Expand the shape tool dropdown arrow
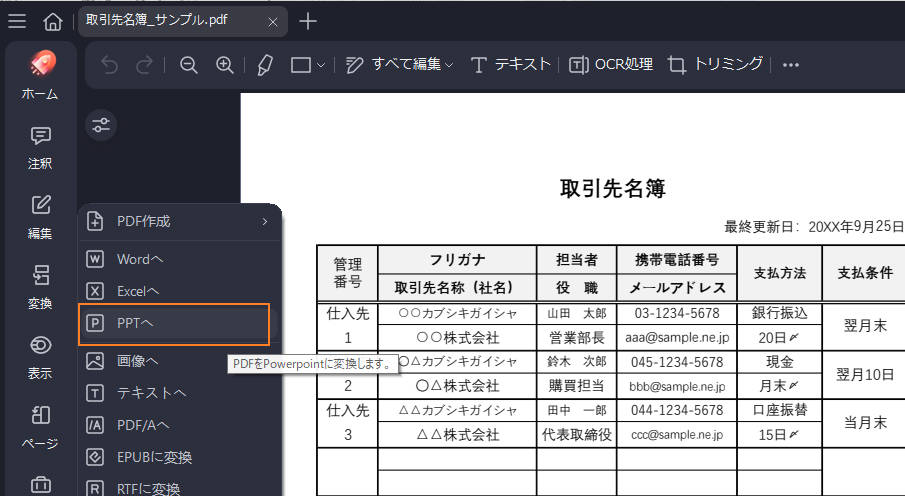905x496 pixels. click(x=321, y=65)
